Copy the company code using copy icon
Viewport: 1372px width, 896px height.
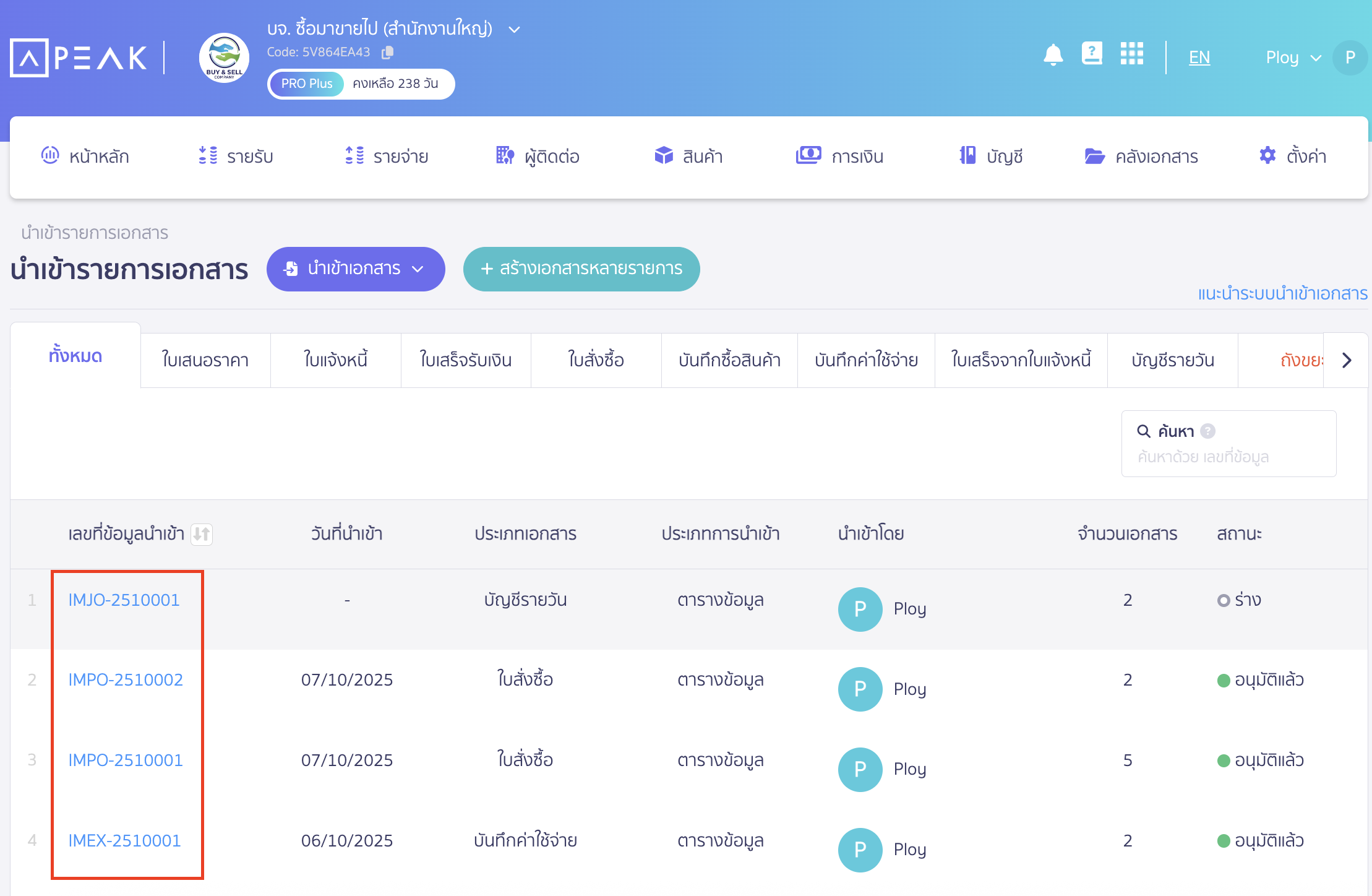pyautogui.click(x=388, y=52)
